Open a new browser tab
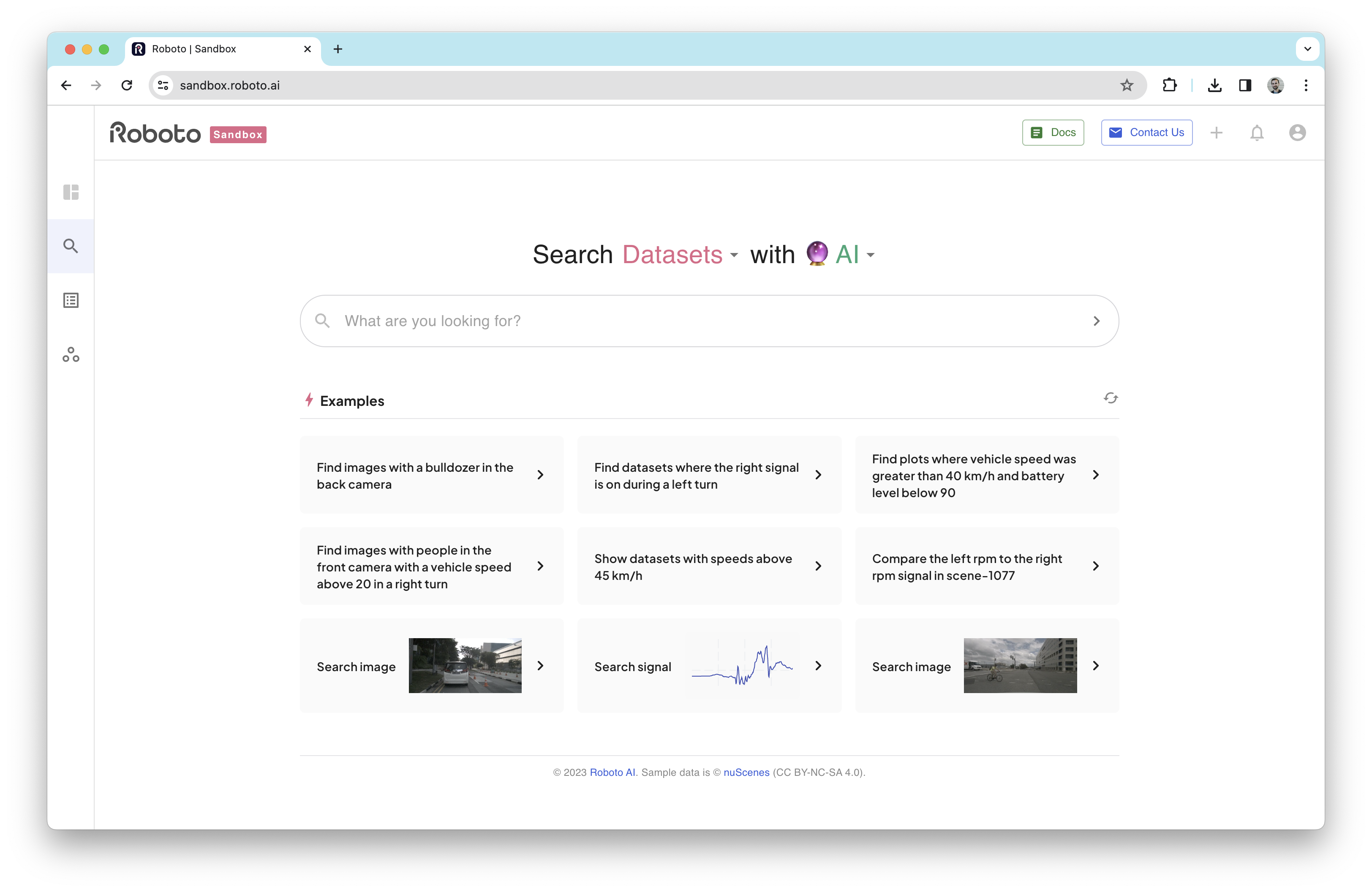Image resolution: width=1372 pixels, height=892 pixels. click(x=338, y=49)
